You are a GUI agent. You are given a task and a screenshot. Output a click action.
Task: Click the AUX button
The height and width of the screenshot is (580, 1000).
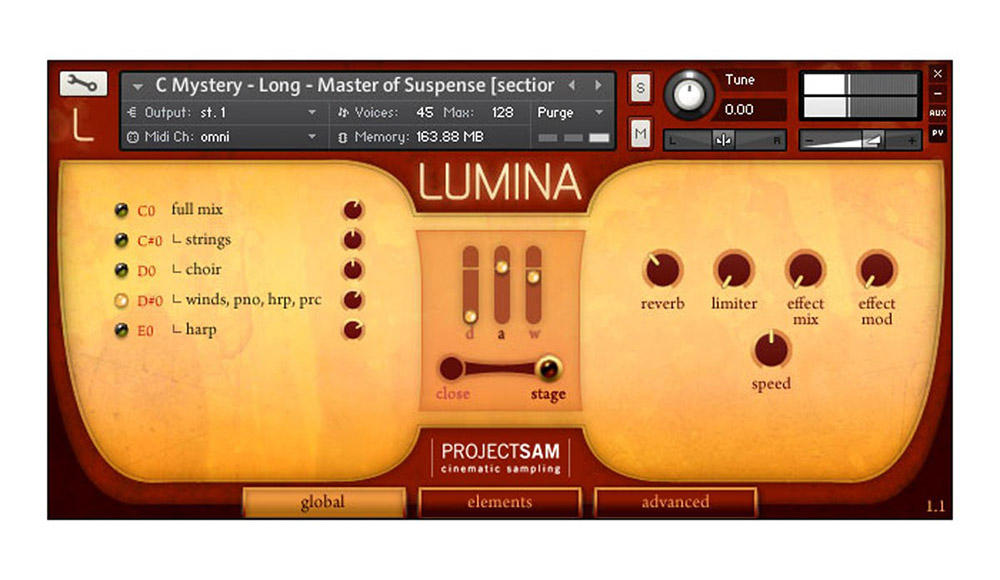tap(937, 113)
